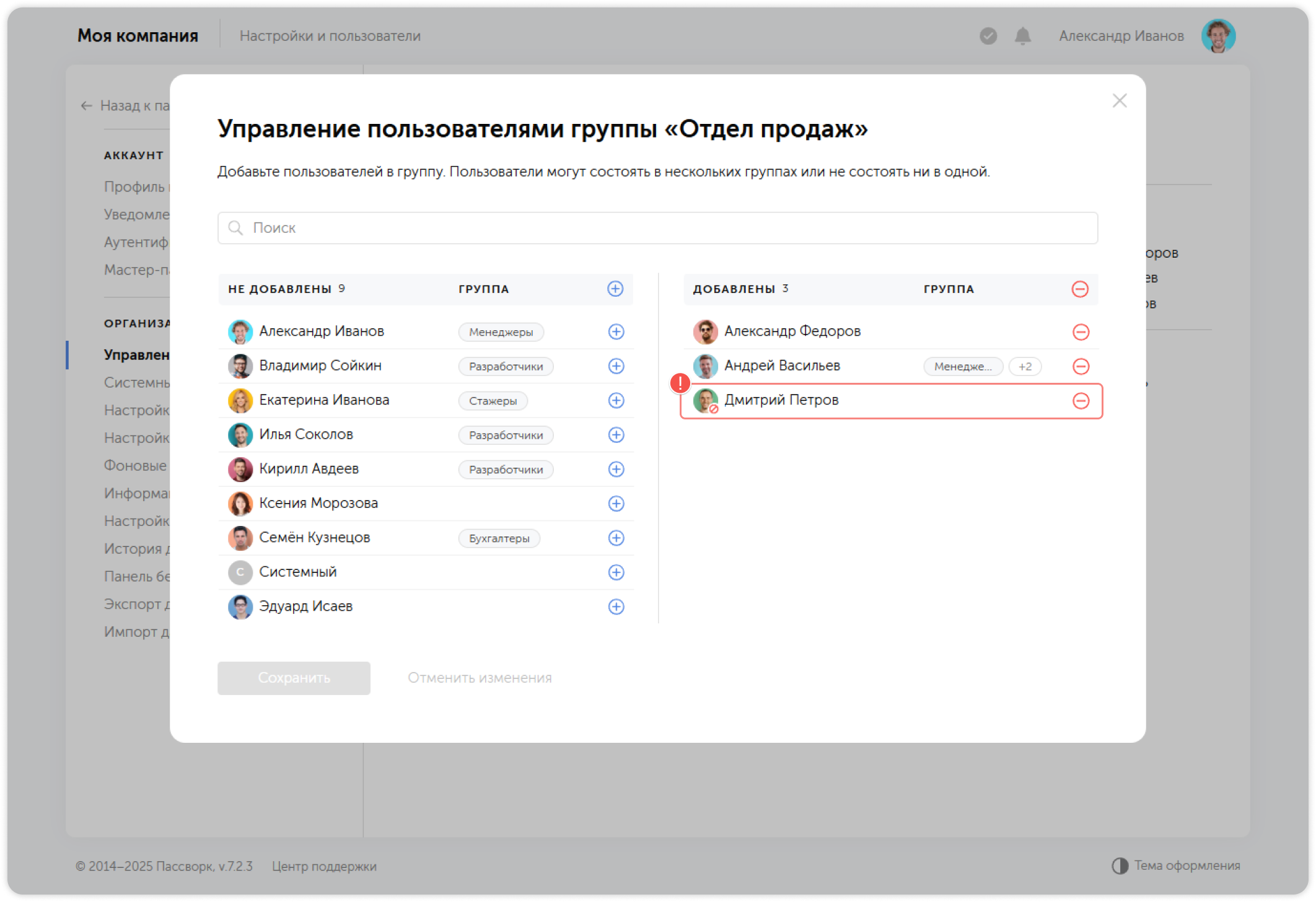Click the Стажеры group tag
The height and width of the screenshot is (902, 1316).
pyautogui.click(x=493, y=401)
